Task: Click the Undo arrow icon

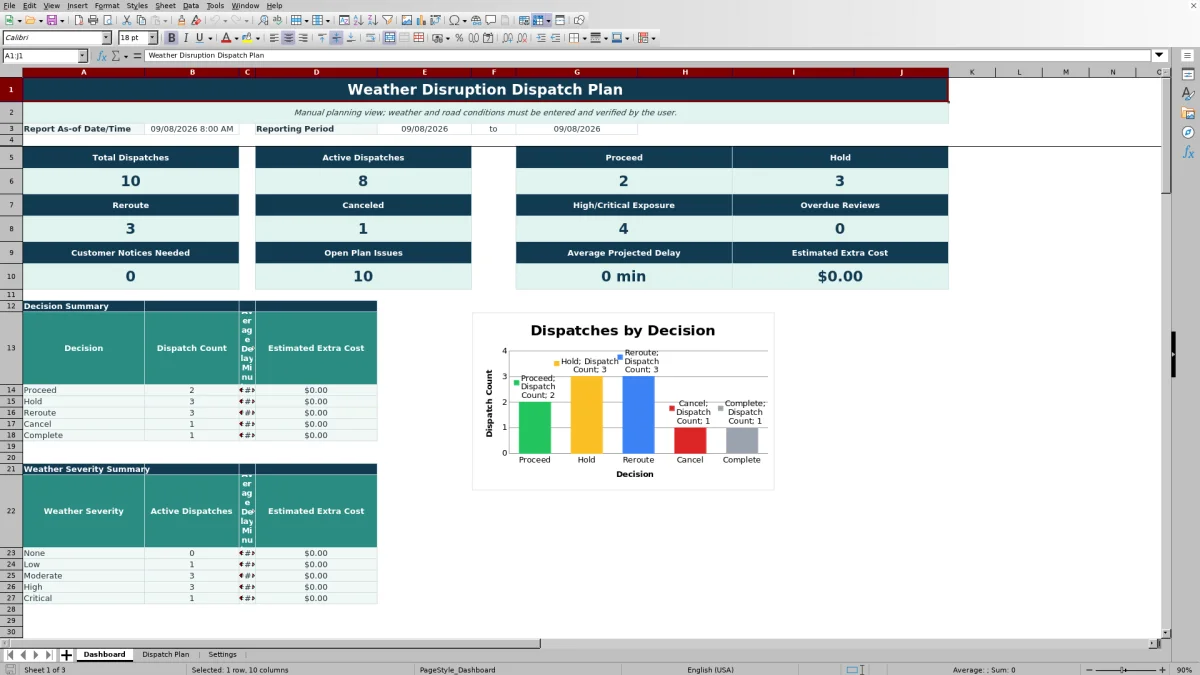Action: pos(214,20)
